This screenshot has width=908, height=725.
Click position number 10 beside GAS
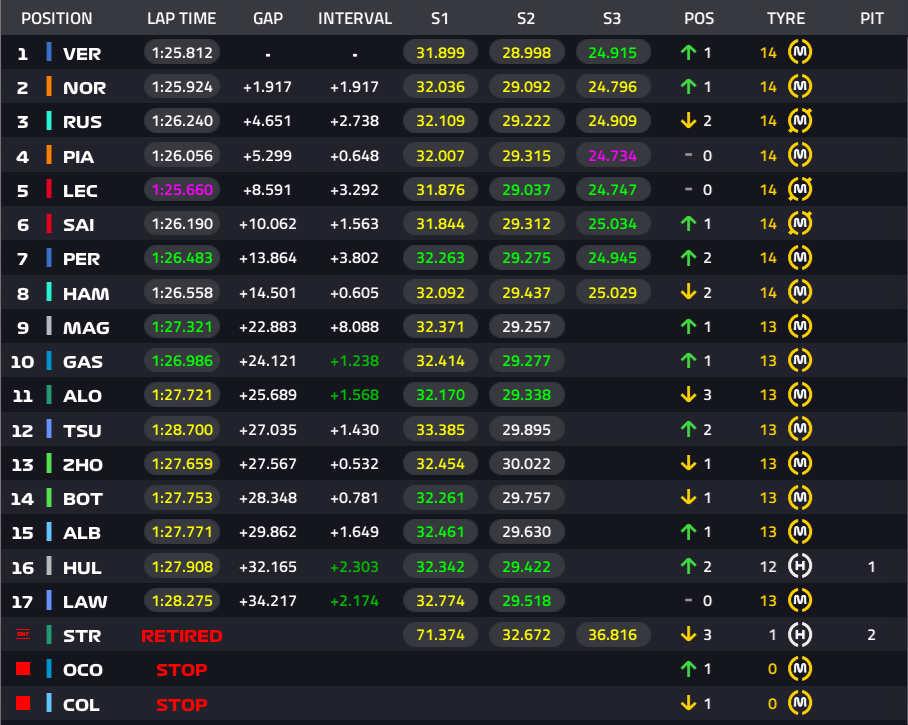click(x=23, y=362)
